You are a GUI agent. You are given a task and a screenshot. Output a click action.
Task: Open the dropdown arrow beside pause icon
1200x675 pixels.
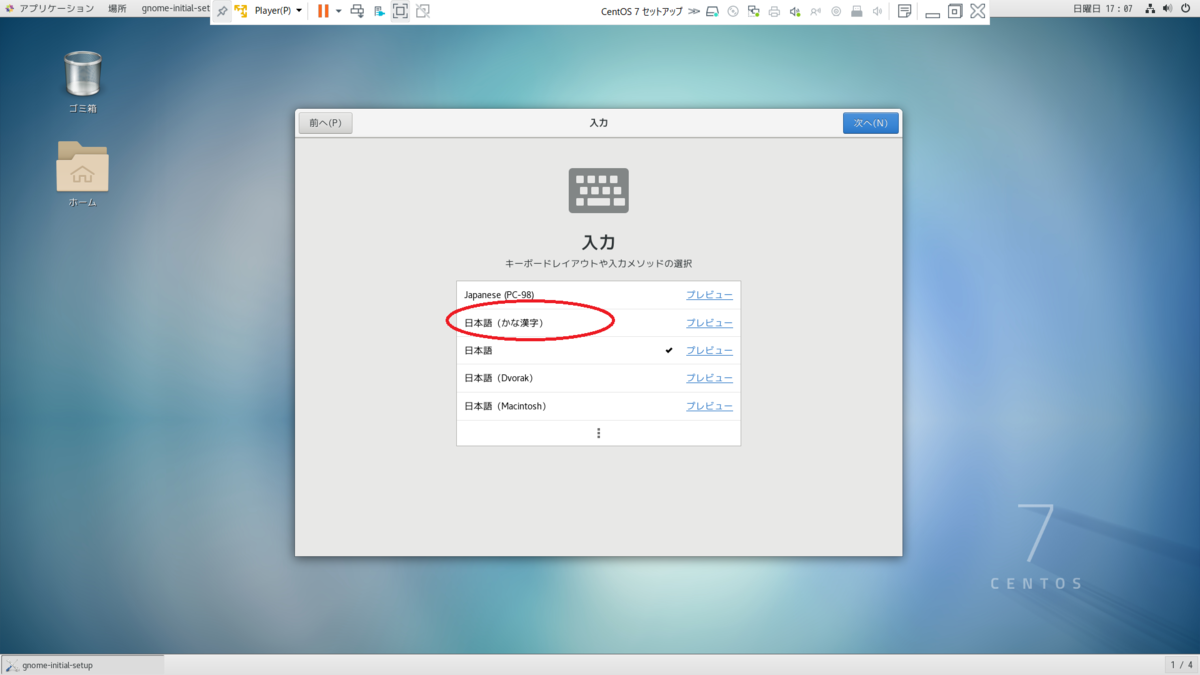(x=338, y=11)
